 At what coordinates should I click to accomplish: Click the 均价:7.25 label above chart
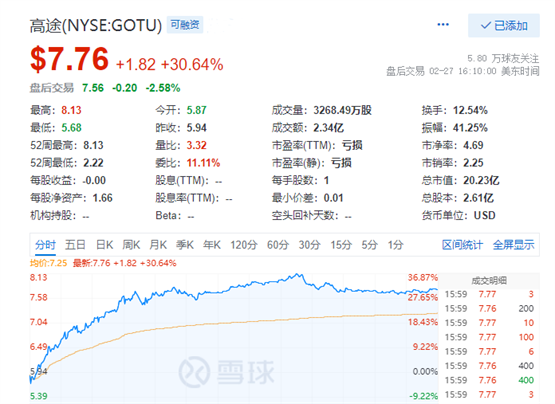point(48,263)
